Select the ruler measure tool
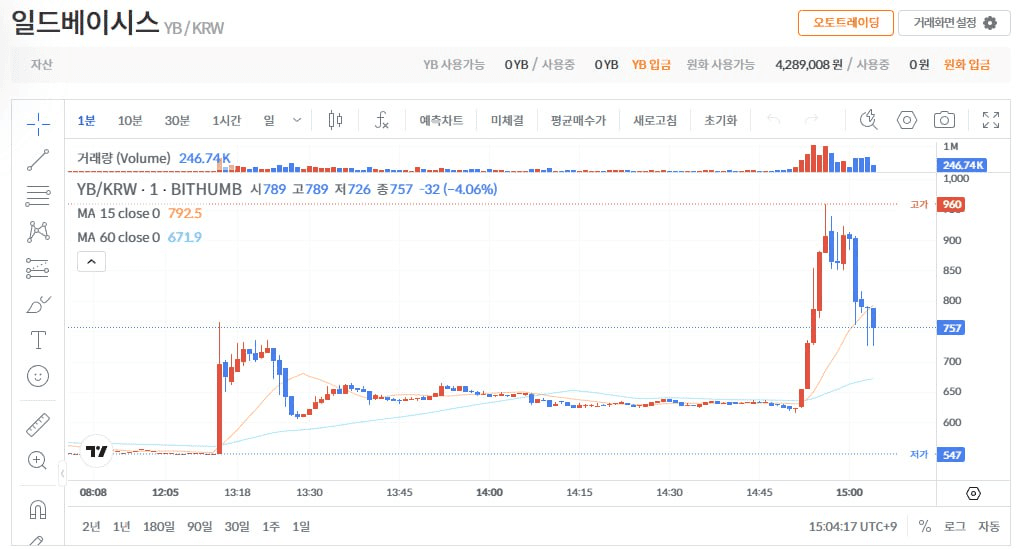This screenshot has width=1017, height=549. (x=38, y=424)
